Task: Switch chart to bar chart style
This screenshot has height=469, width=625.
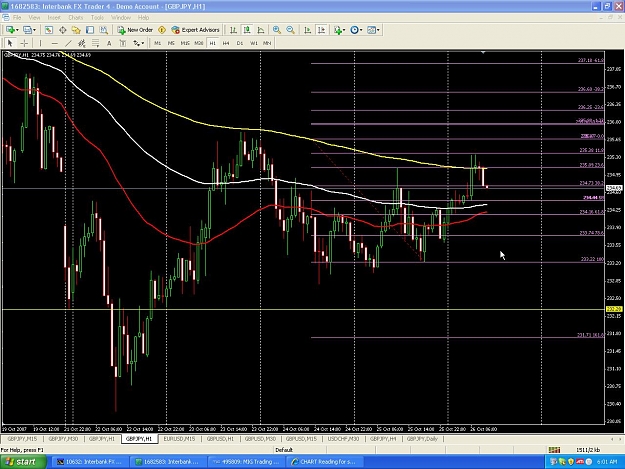Action: 234,30
